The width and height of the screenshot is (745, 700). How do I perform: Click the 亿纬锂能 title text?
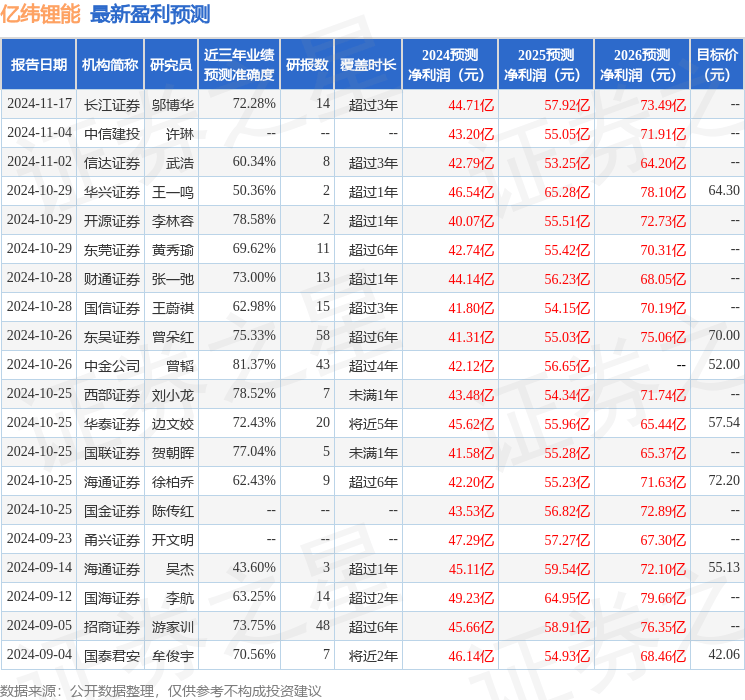(40, 14)
